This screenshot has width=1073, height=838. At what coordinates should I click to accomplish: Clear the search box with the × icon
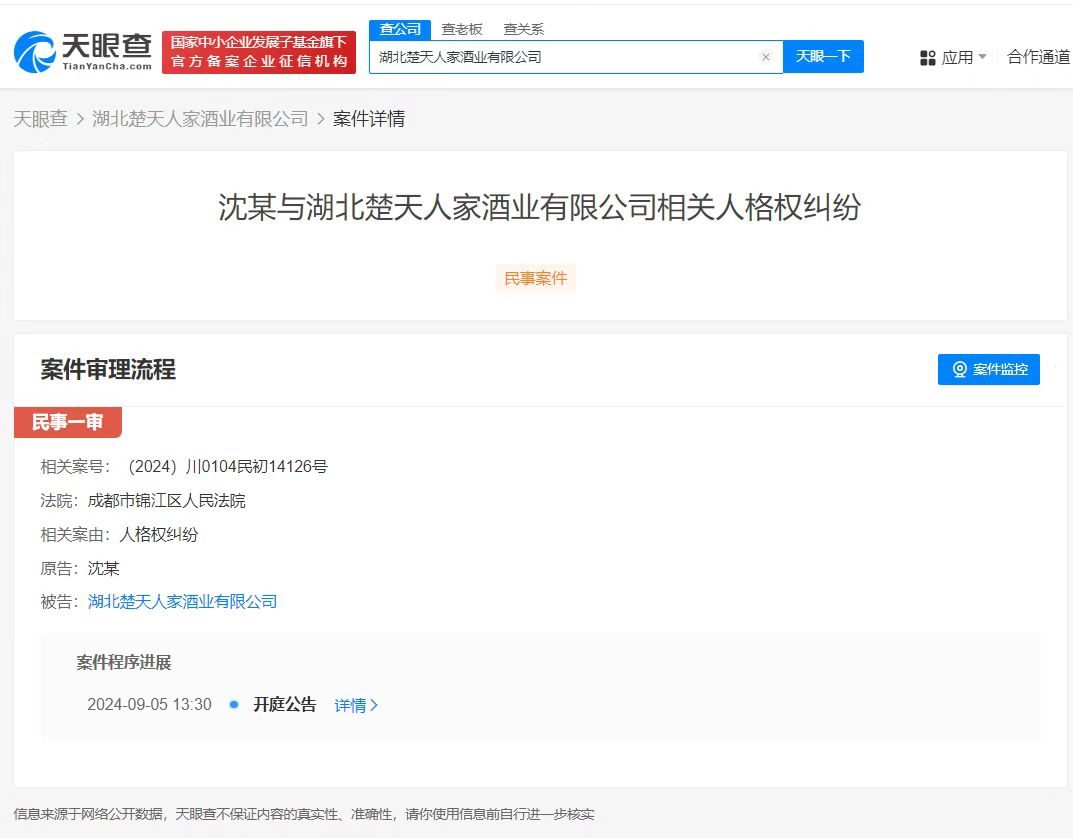(766, 57)
